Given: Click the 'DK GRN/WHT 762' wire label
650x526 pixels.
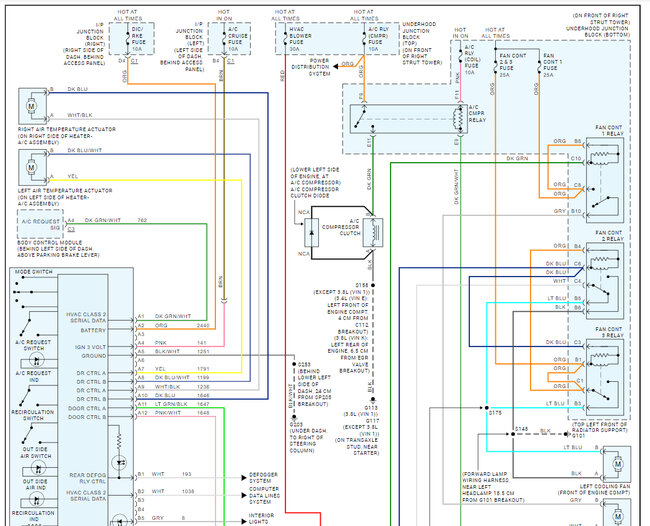Looking at the screenshot, I should tap(116, 220).
